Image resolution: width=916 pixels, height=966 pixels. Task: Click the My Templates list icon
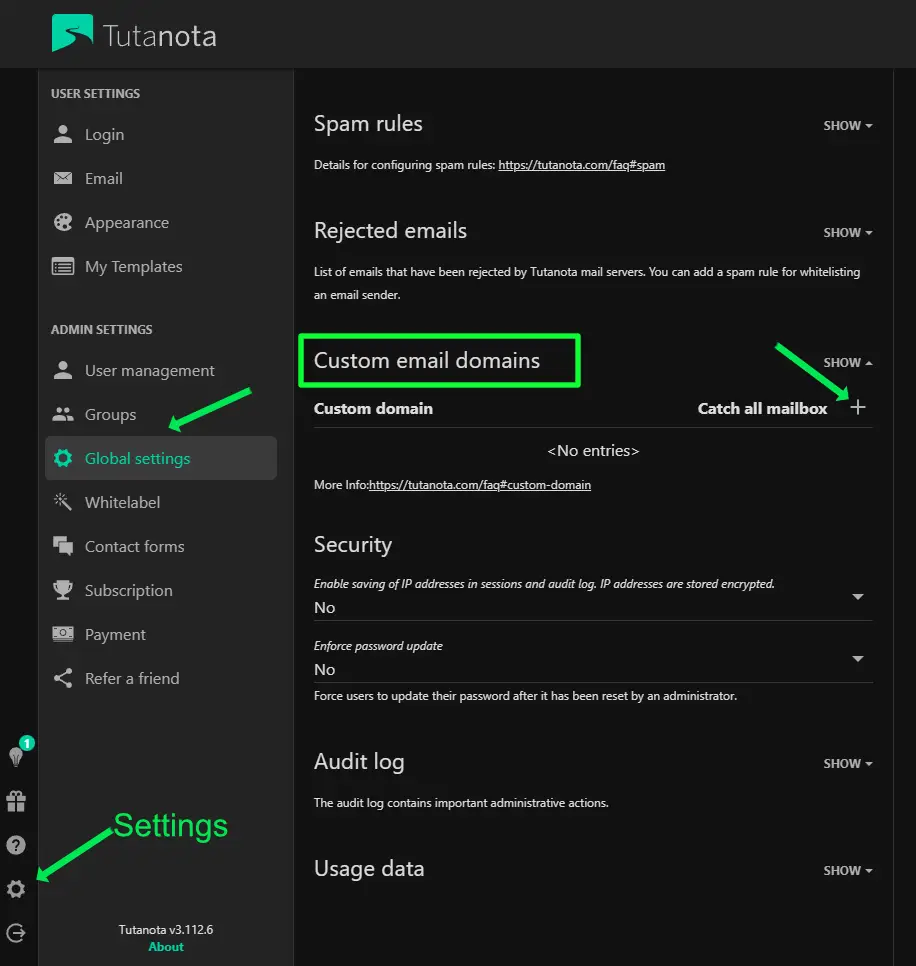[63, 266]
